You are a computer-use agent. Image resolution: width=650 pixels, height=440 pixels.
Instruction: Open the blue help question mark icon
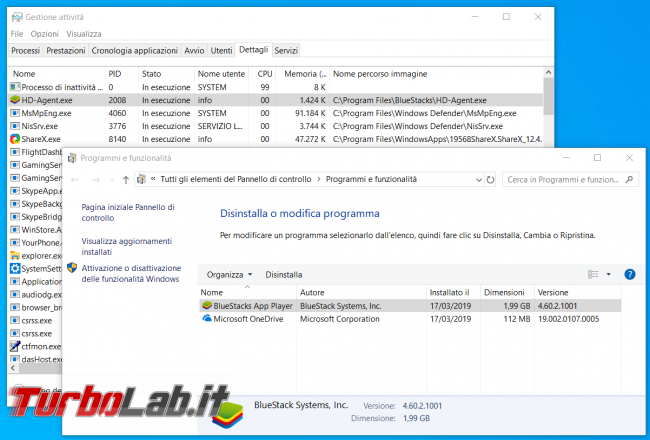pyautogui.click(x=629, y=274)
